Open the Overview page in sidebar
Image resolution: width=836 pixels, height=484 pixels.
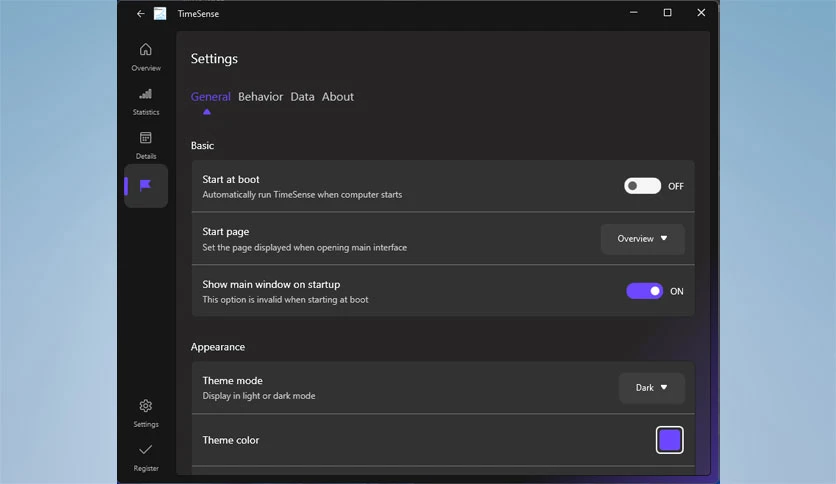click(x=146, y=57)
